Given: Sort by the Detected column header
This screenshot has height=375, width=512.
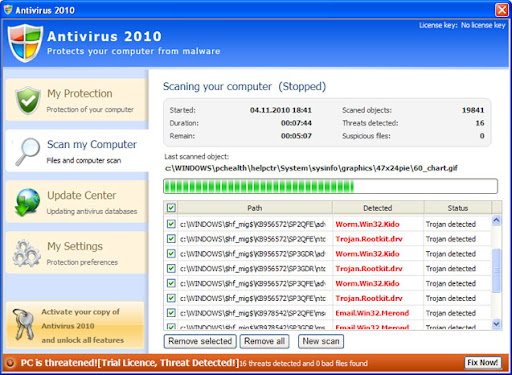Looking at the screenshot, I should pos(378,208).
